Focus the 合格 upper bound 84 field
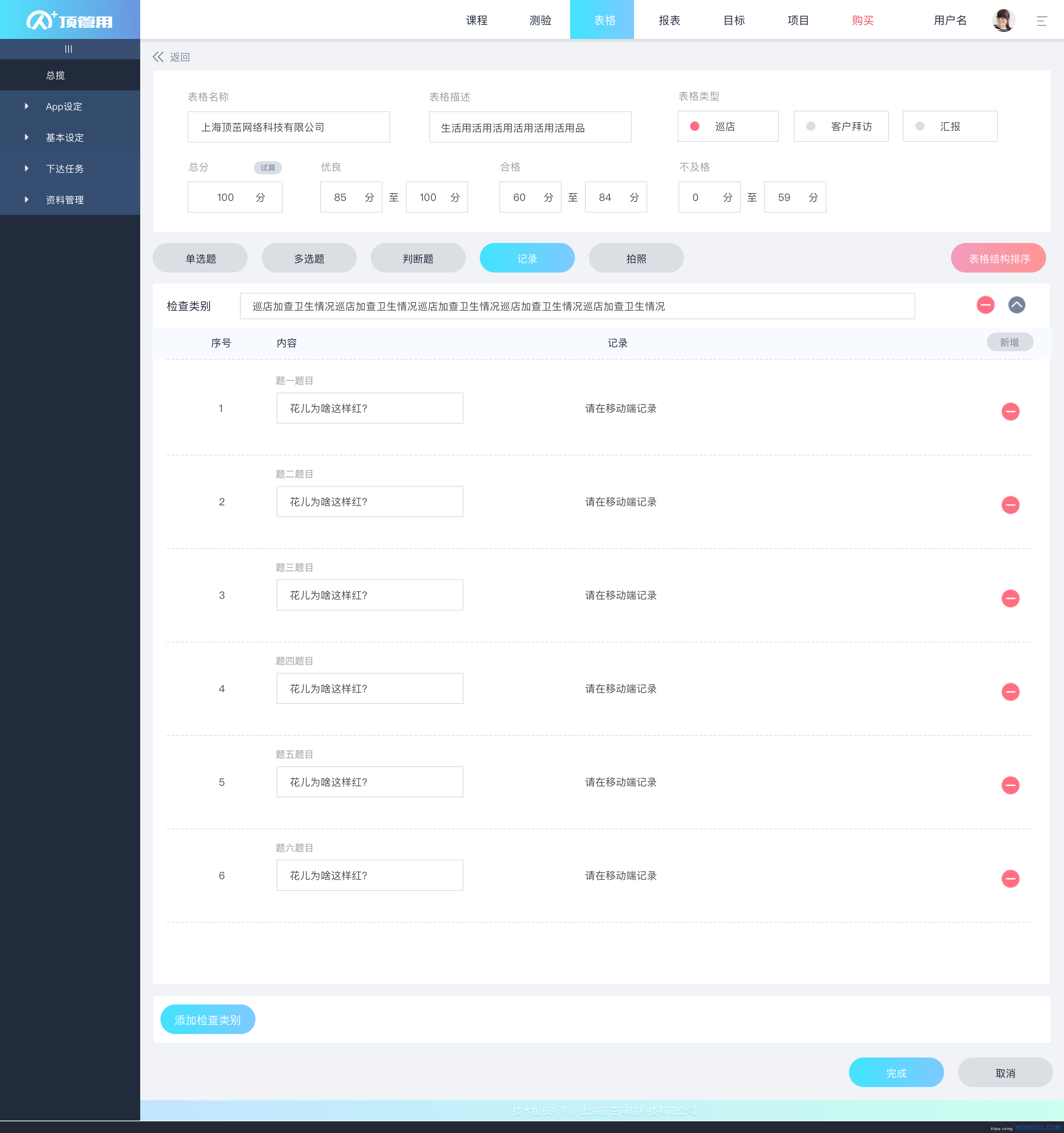Image resolution: width=1064 pixels, height=1133 pixels. (x=616, y=197)
